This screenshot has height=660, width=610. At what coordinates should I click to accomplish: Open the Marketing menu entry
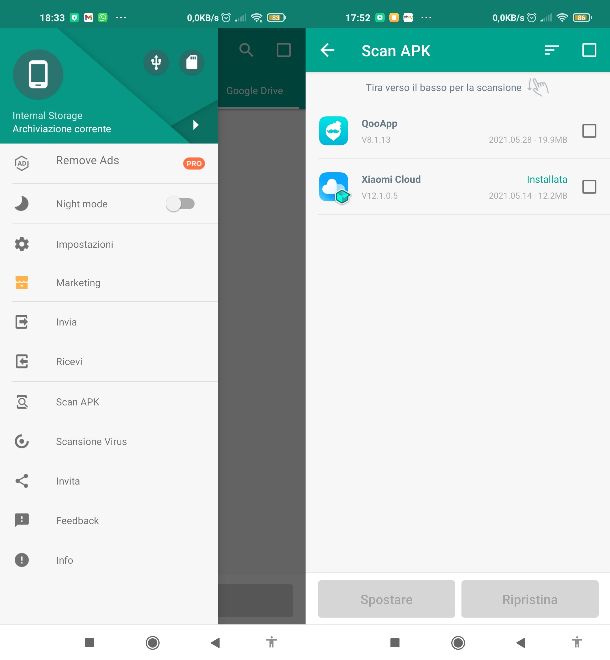tap(109, 282)
